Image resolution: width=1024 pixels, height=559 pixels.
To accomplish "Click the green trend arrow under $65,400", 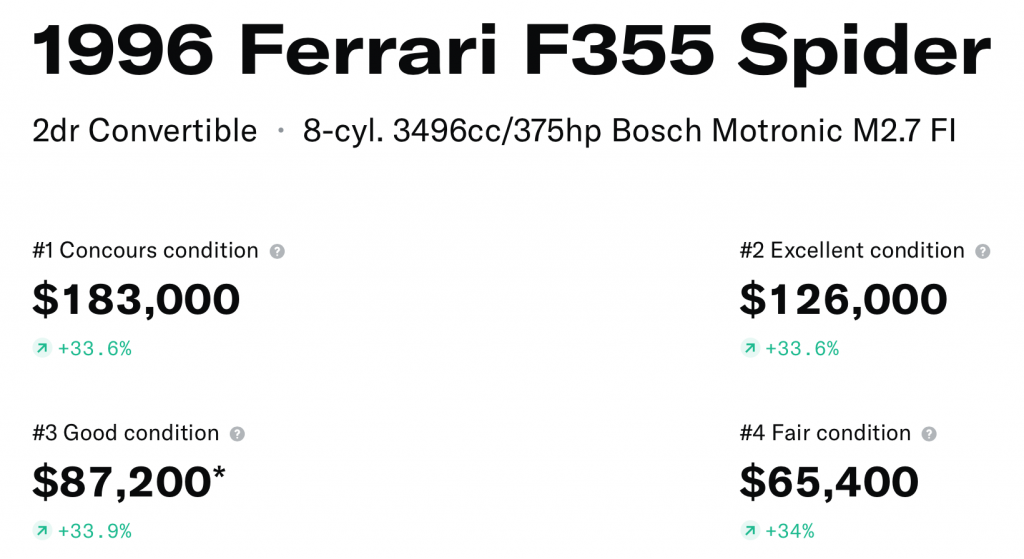I will click(749, 531).
